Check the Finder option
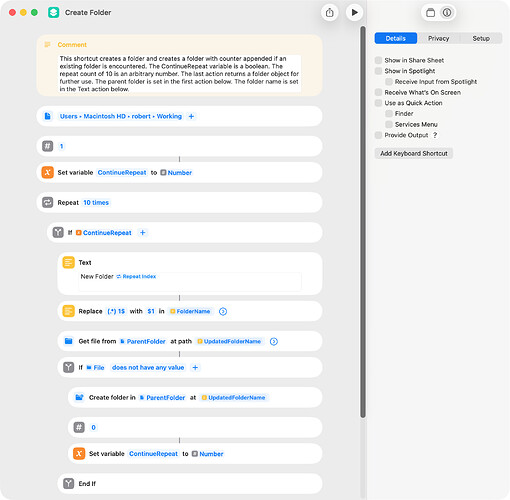Image resolution: width=510 pixels, height=500 pixels. pyautogui.click(x=389, y=114)
